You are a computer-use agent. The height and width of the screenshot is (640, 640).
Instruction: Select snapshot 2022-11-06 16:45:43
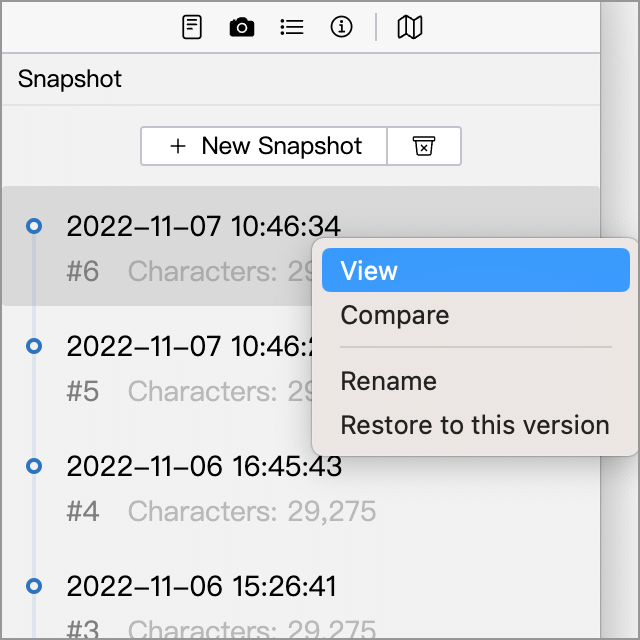tap(204, 466)
